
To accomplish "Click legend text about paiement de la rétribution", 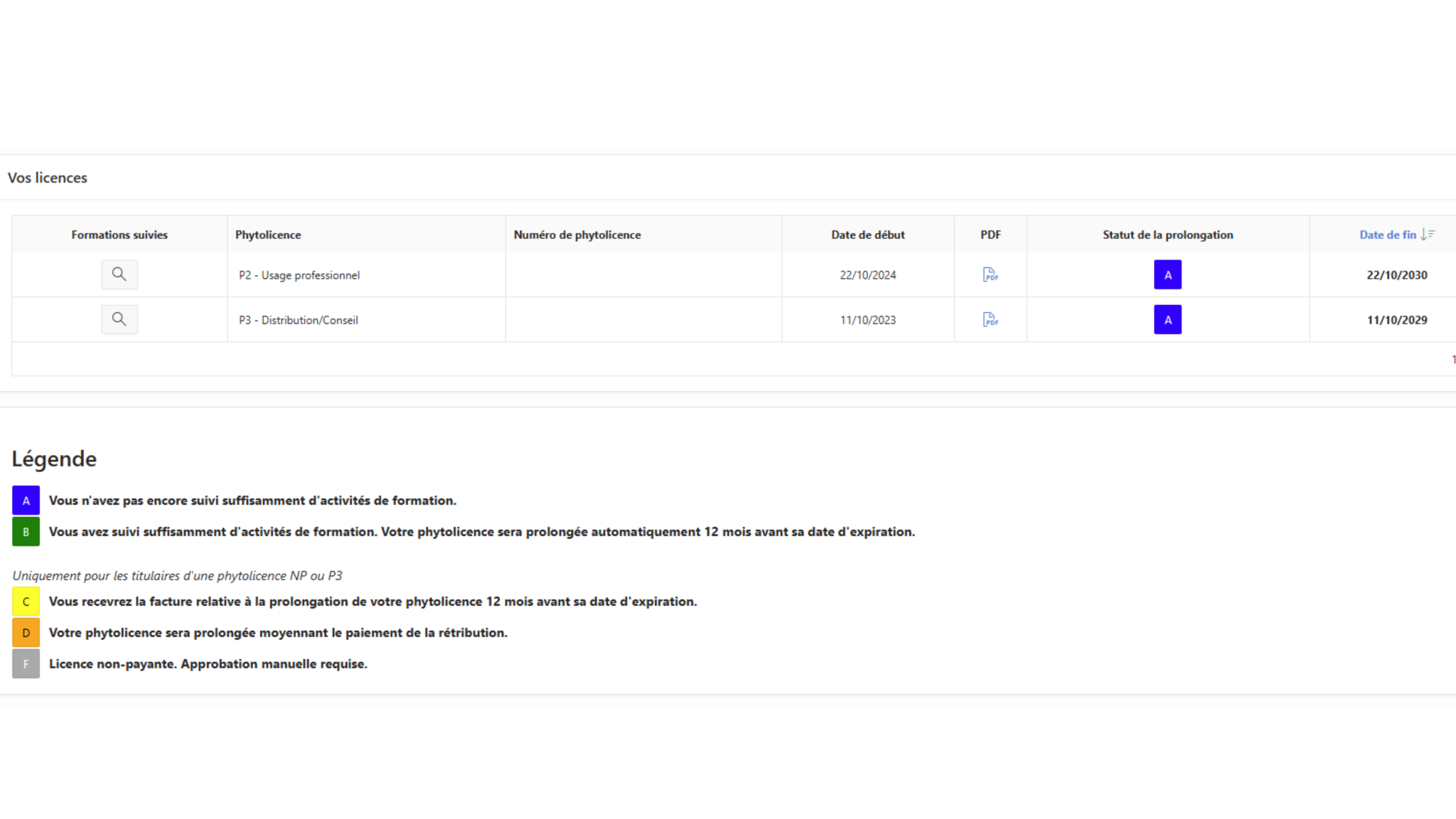I will click(x=278, y=633).
